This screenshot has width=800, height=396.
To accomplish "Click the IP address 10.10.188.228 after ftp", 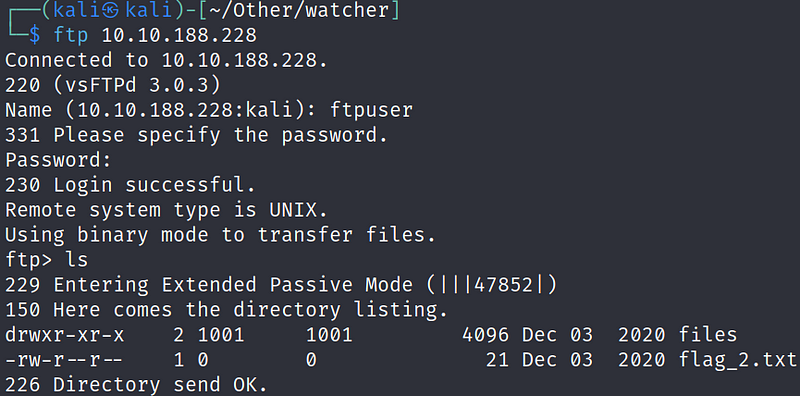I will [x=179, y=35].
